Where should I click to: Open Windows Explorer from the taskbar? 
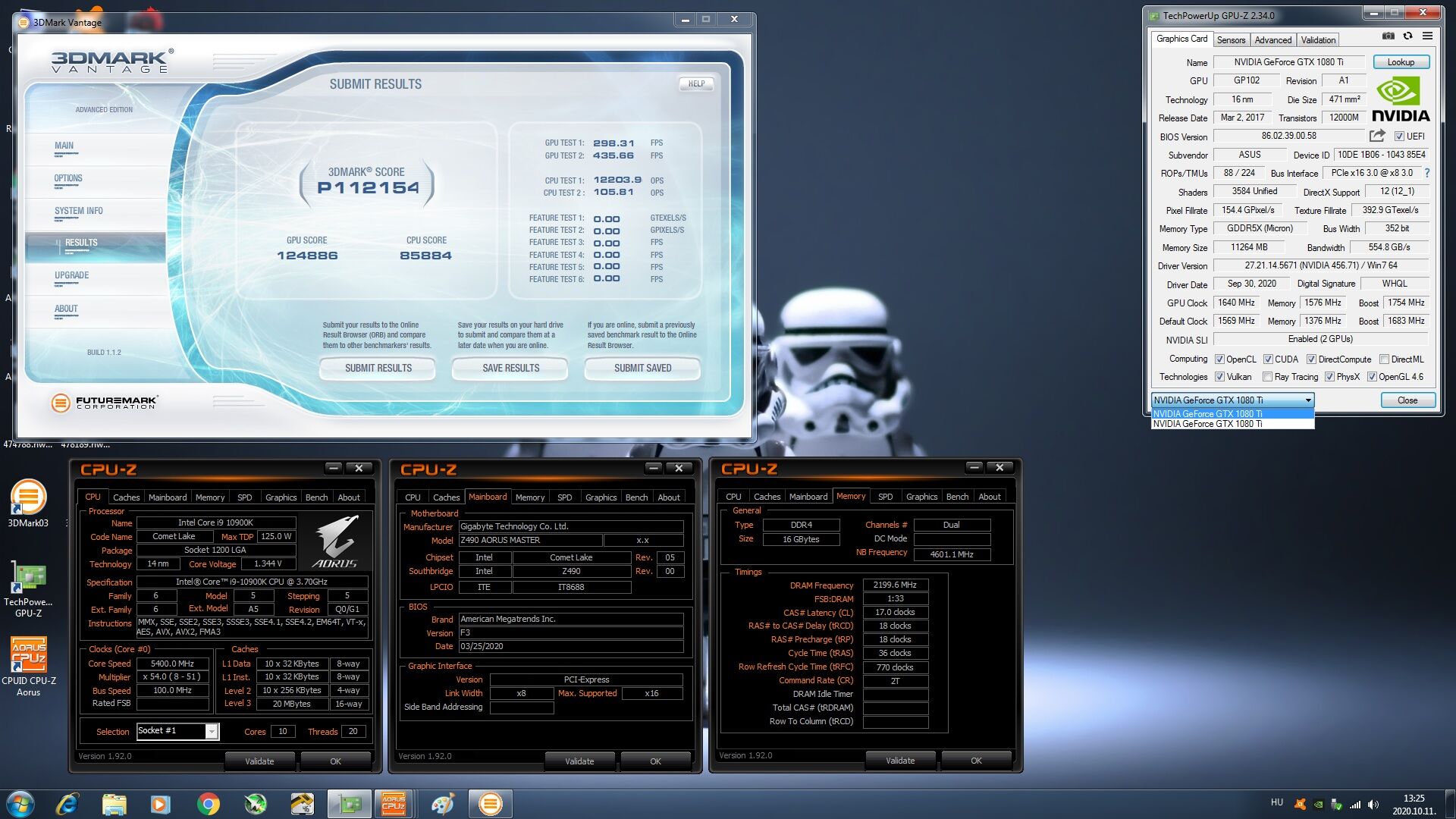[x=115, y=804]
